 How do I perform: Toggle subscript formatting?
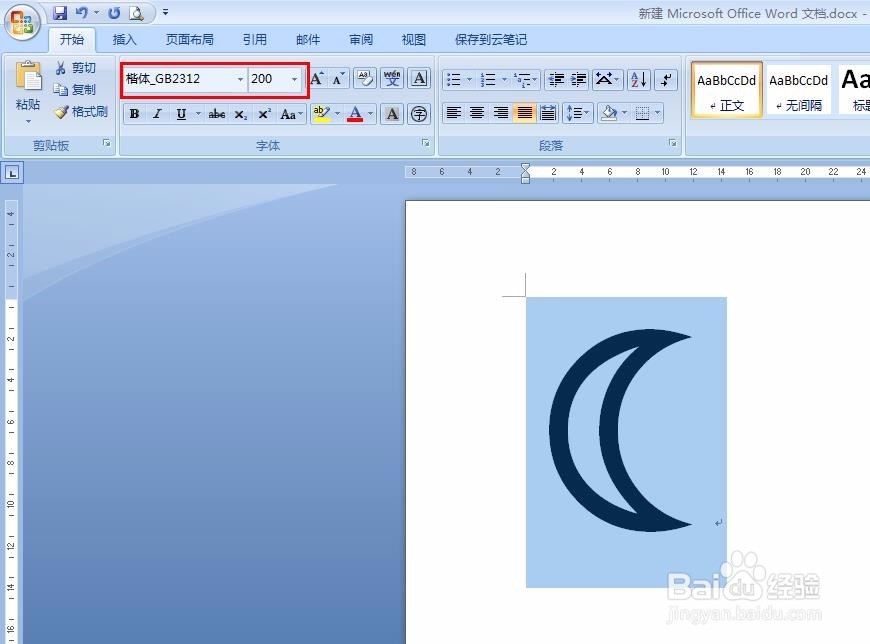(x=240, y=114)
